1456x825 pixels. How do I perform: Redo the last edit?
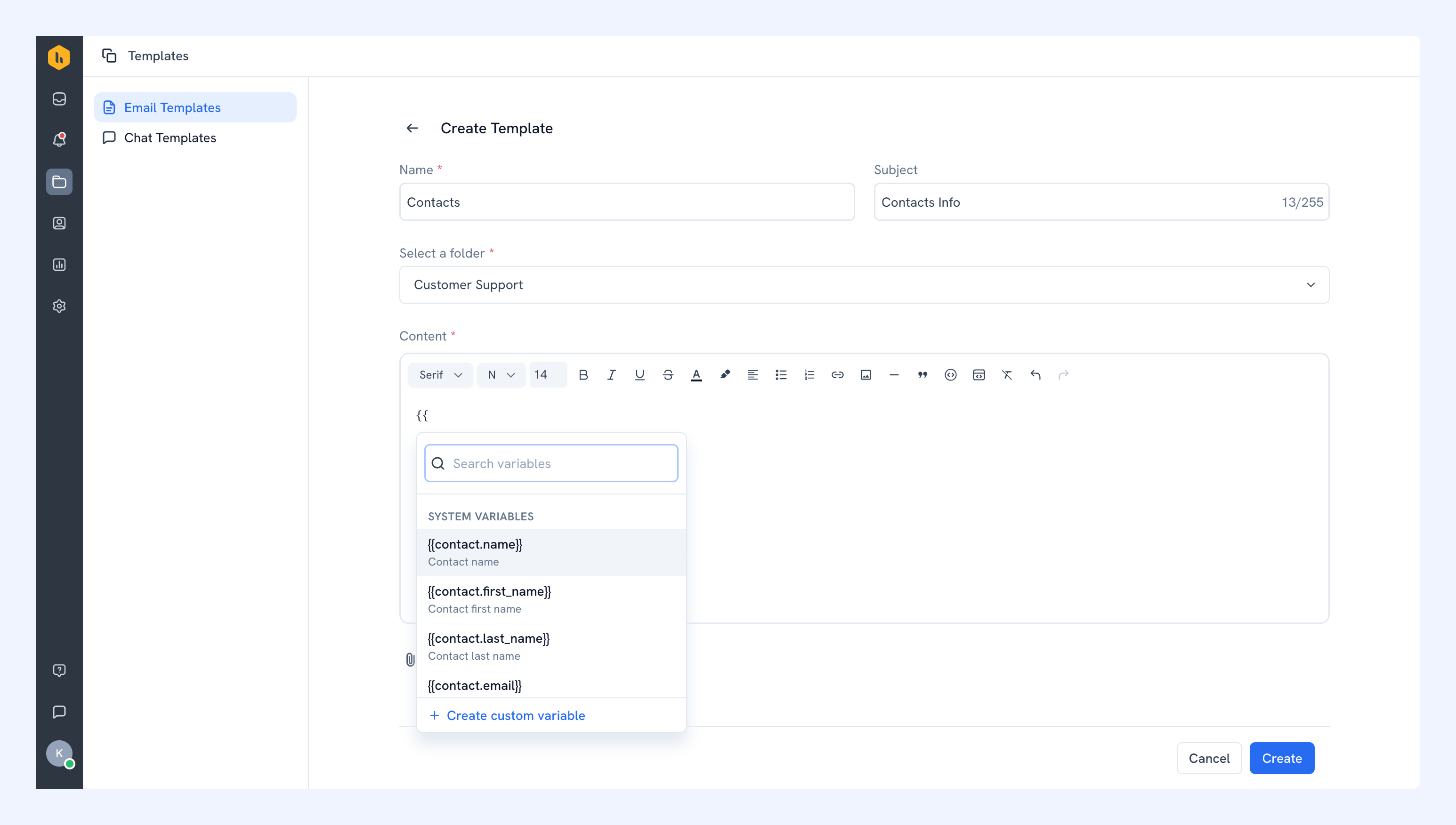(x=1063, y=374)
